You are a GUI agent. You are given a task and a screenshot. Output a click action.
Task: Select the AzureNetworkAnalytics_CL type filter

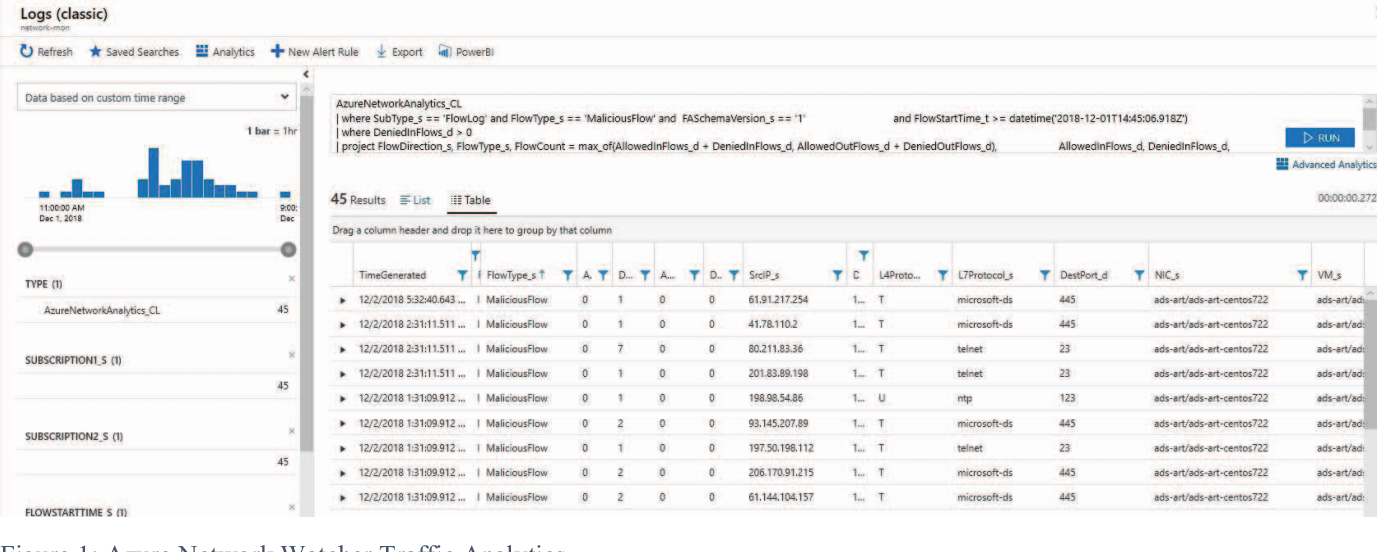(157, 310)
